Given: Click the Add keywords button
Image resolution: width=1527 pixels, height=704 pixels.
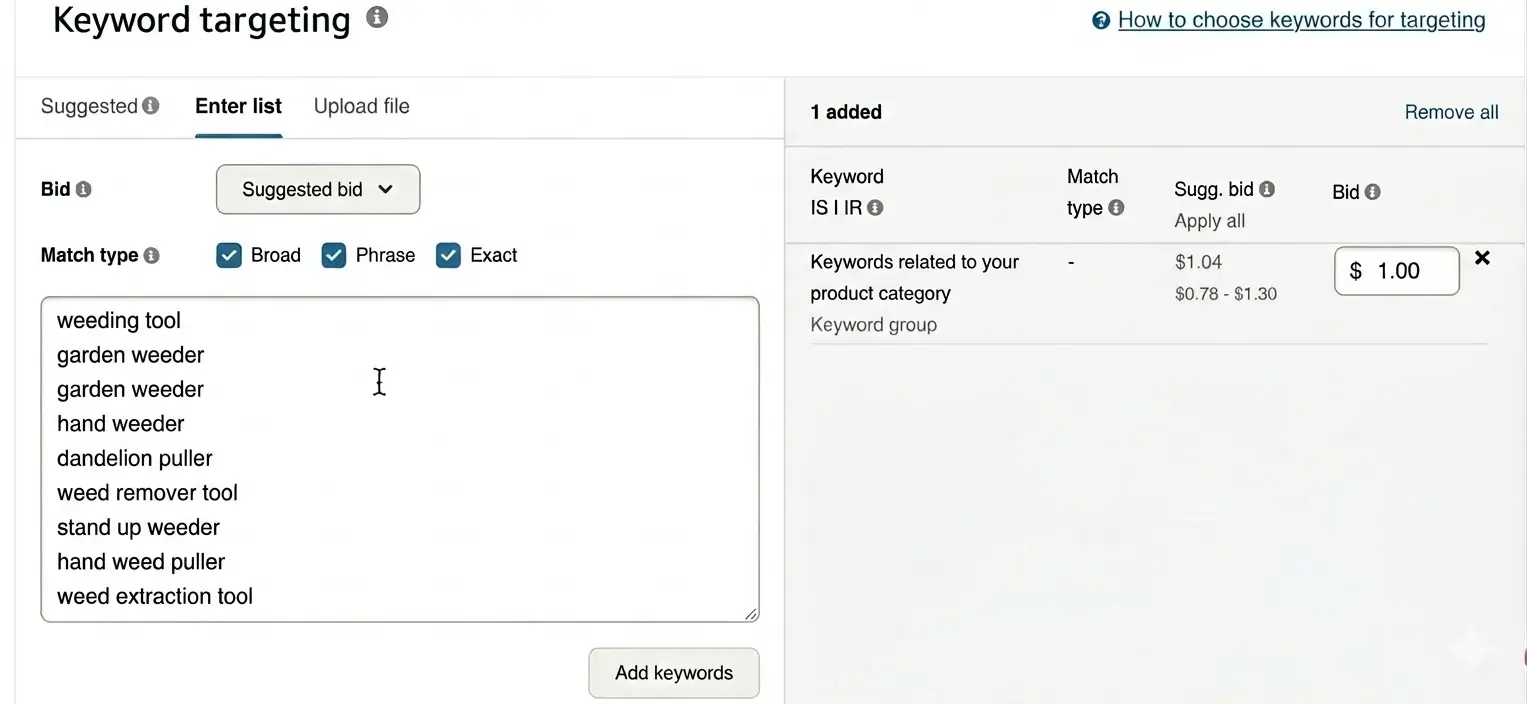Looking at the screenshot, I should click(x=673, y=673).
